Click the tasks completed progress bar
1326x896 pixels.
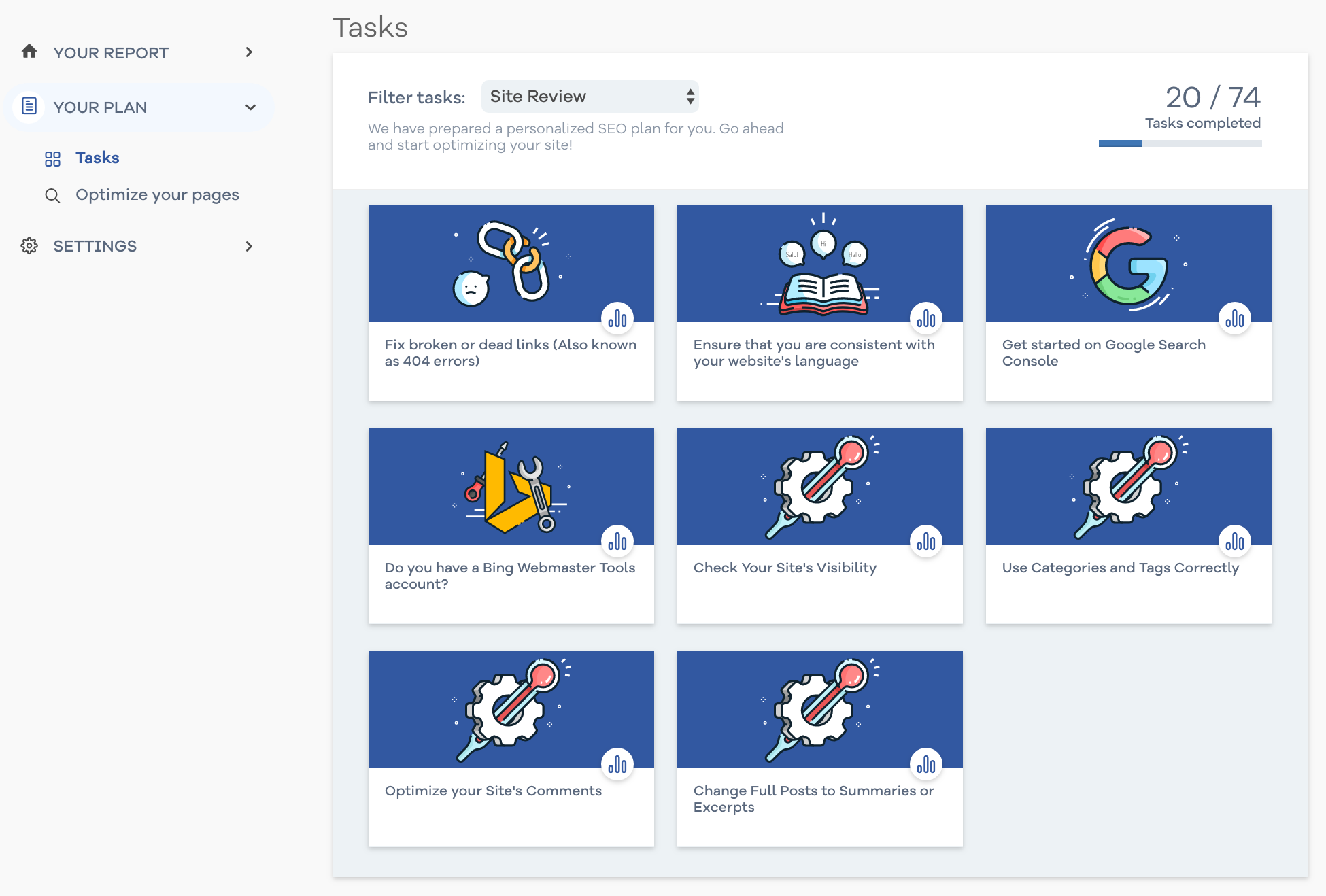coord(1180,143)
